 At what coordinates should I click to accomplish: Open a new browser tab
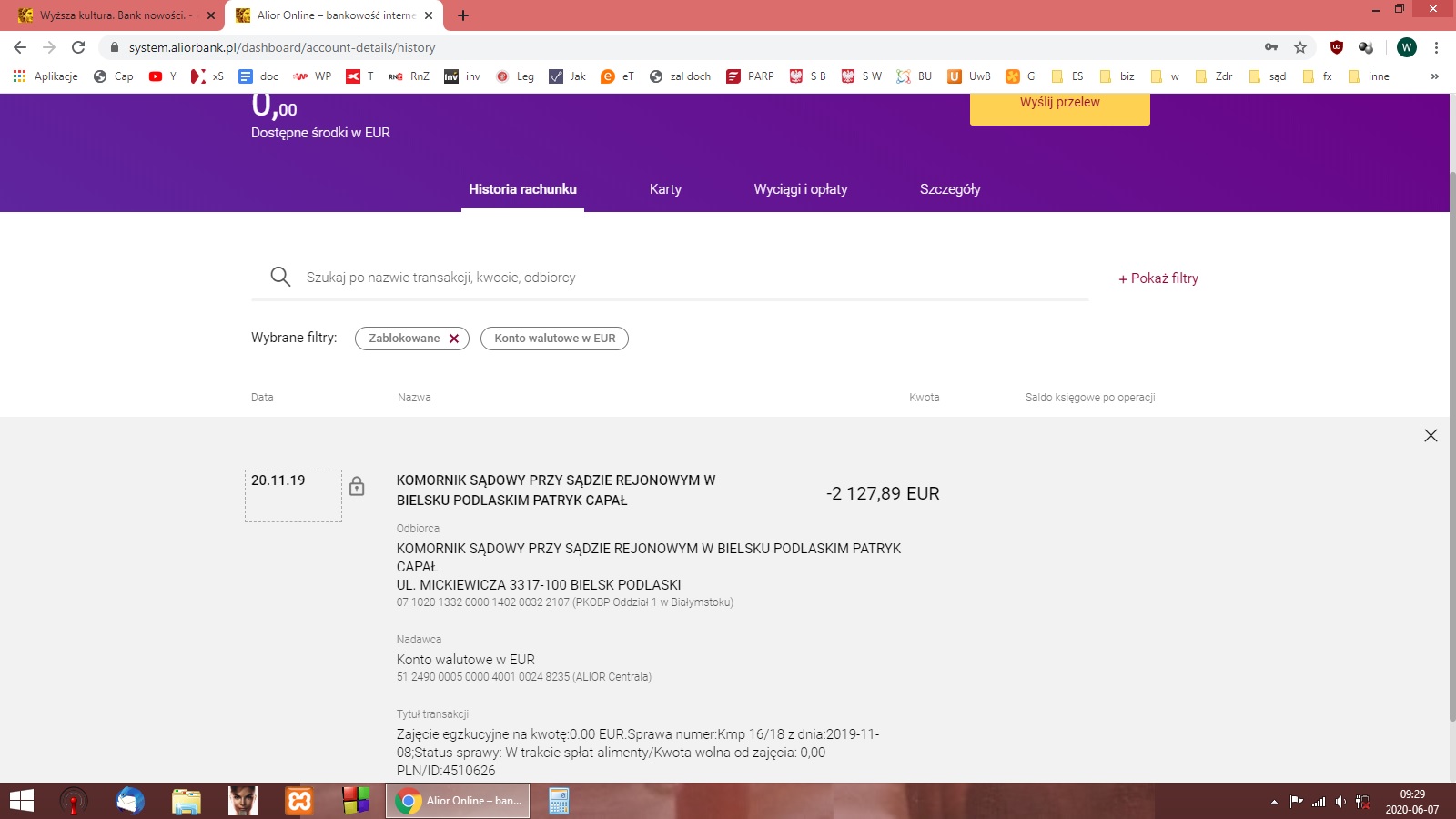(x=463, y=15)
